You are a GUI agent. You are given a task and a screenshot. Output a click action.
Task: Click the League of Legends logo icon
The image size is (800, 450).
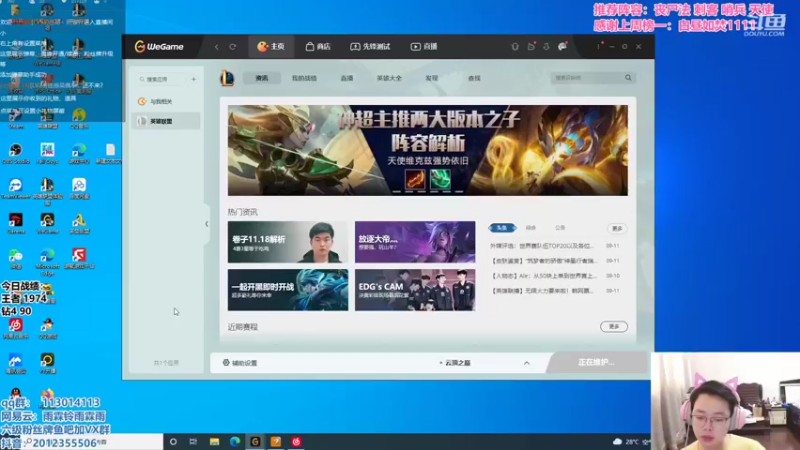[227, 78]
